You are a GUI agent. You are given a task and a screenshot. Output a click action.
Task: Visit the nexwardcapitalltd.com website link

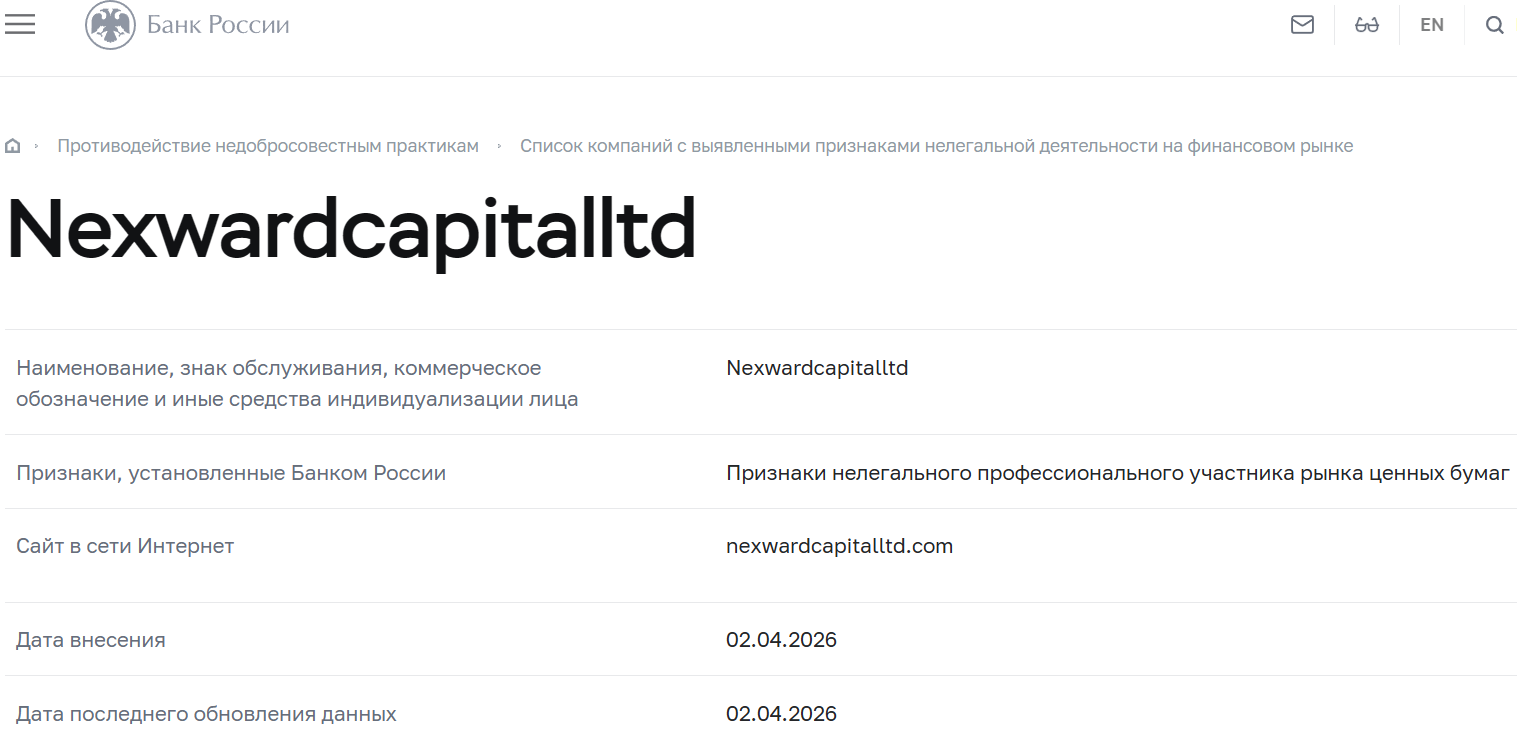click(840, 546)
